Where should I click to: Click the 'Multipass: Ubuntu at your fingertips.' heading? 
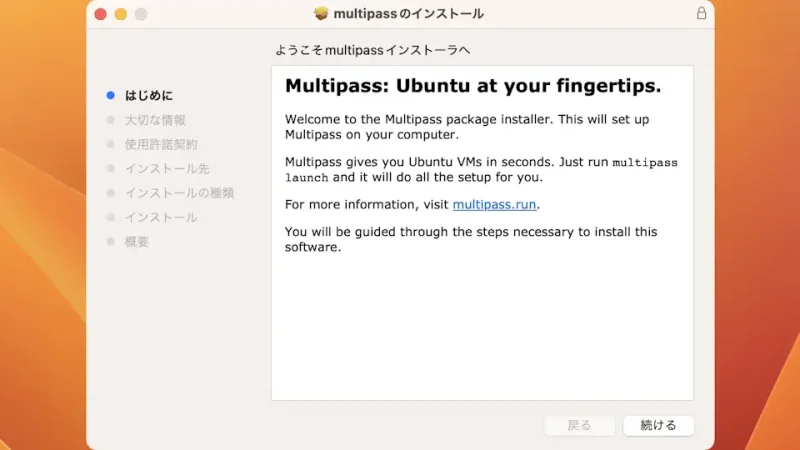point(473,86)
